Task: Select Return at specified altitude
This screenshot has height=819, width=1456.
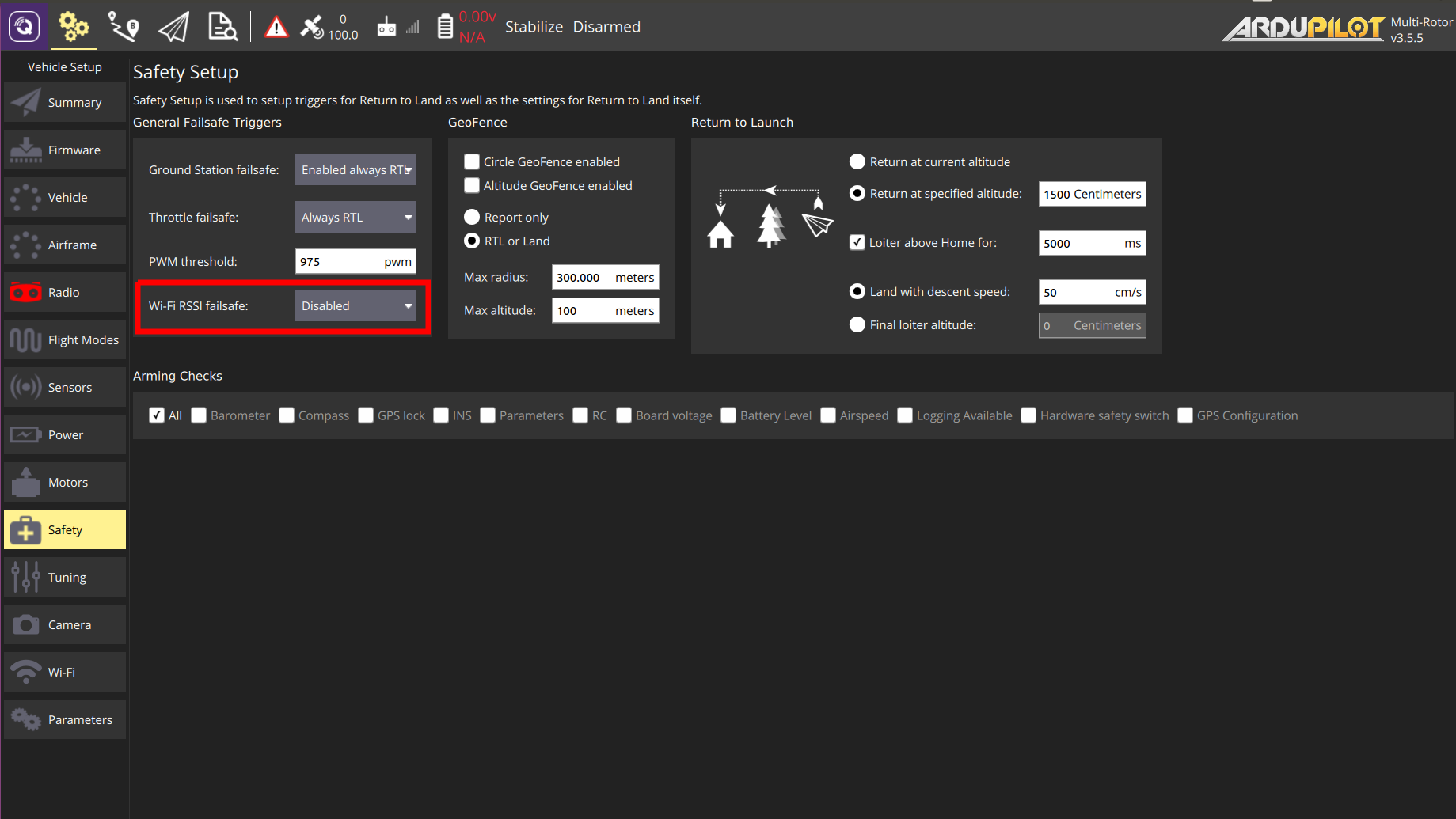Action: click(x=857, y=193)
